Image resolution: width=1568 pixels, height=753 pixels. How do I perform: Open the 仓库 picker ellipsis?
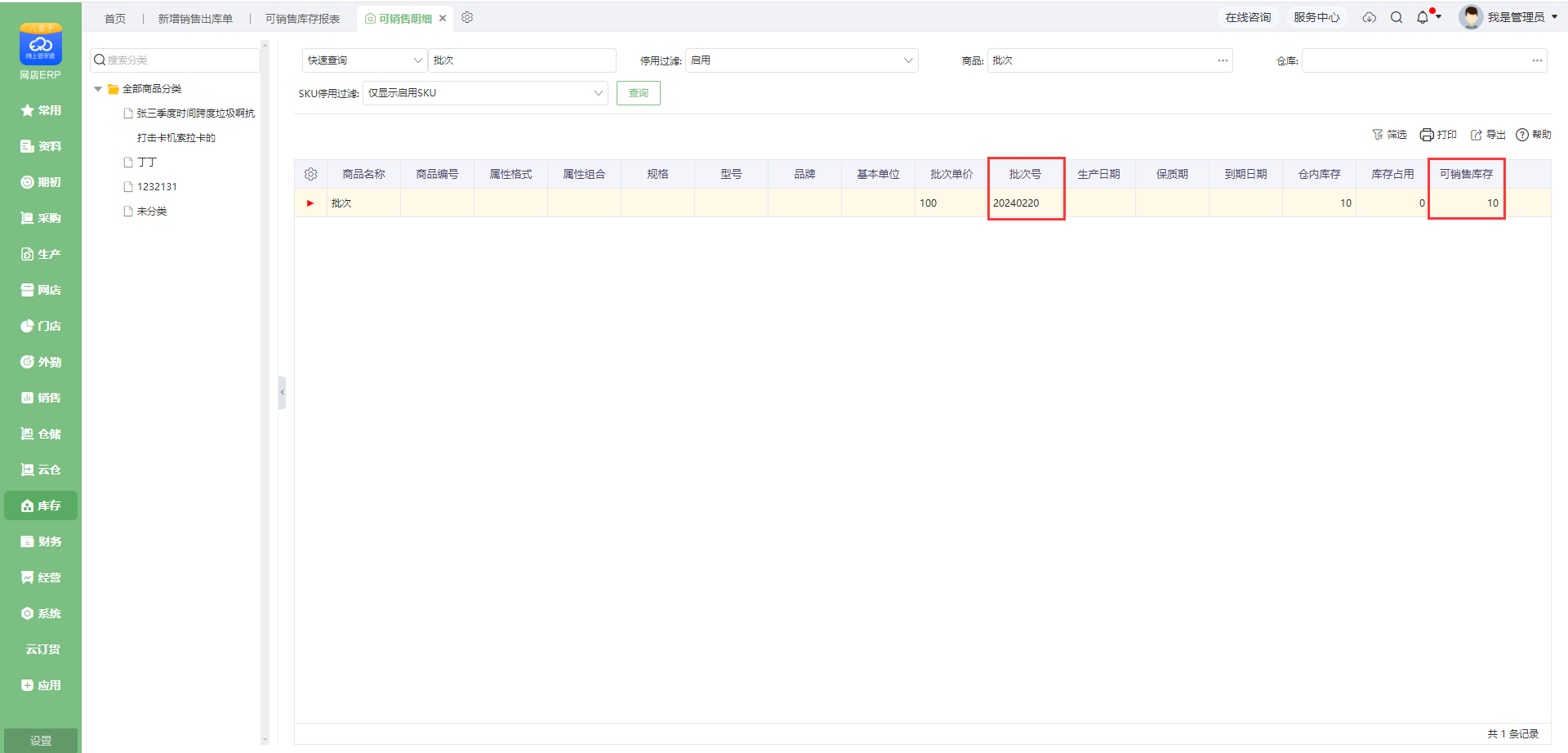[x=1537, y=60]
